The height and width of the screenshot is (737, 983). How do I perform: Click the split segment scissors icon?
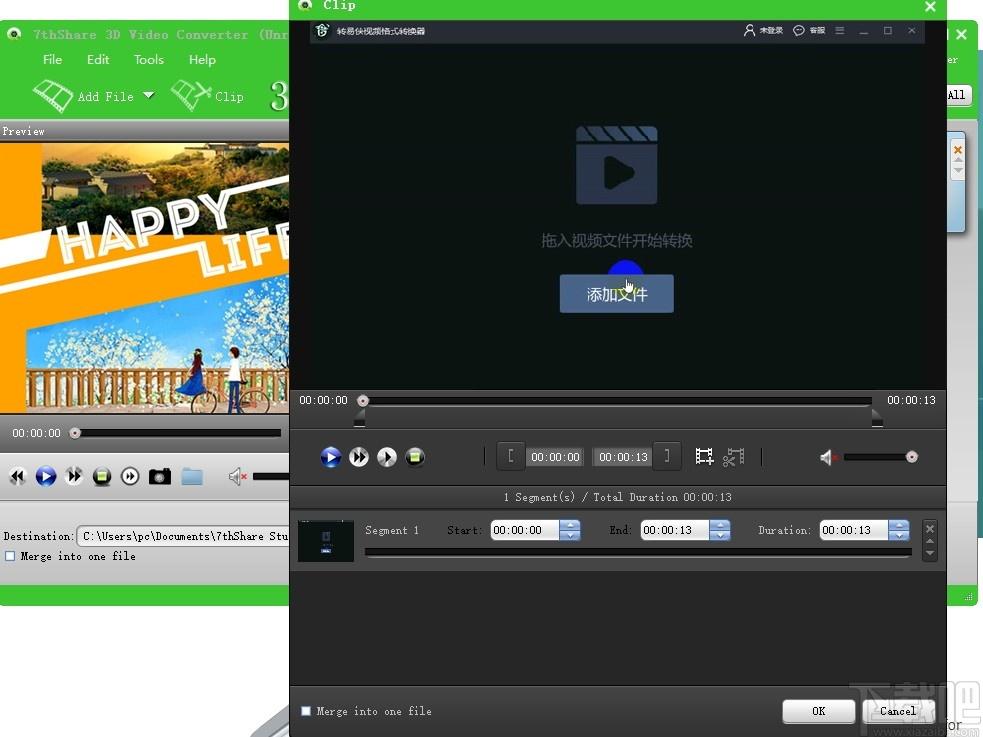point(733,457)
